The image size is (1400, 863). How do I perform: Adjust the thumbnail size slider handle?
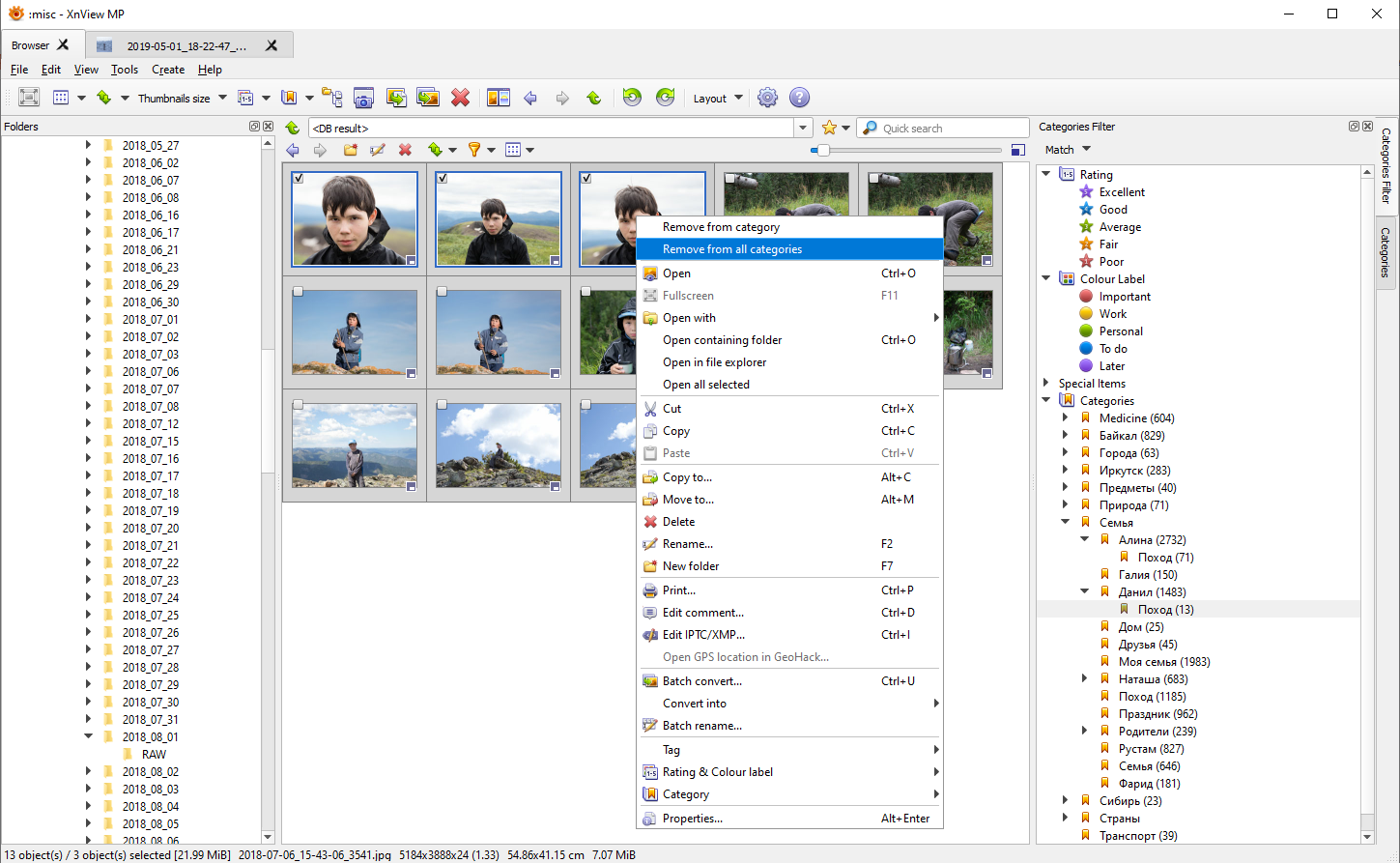[822, 150]
